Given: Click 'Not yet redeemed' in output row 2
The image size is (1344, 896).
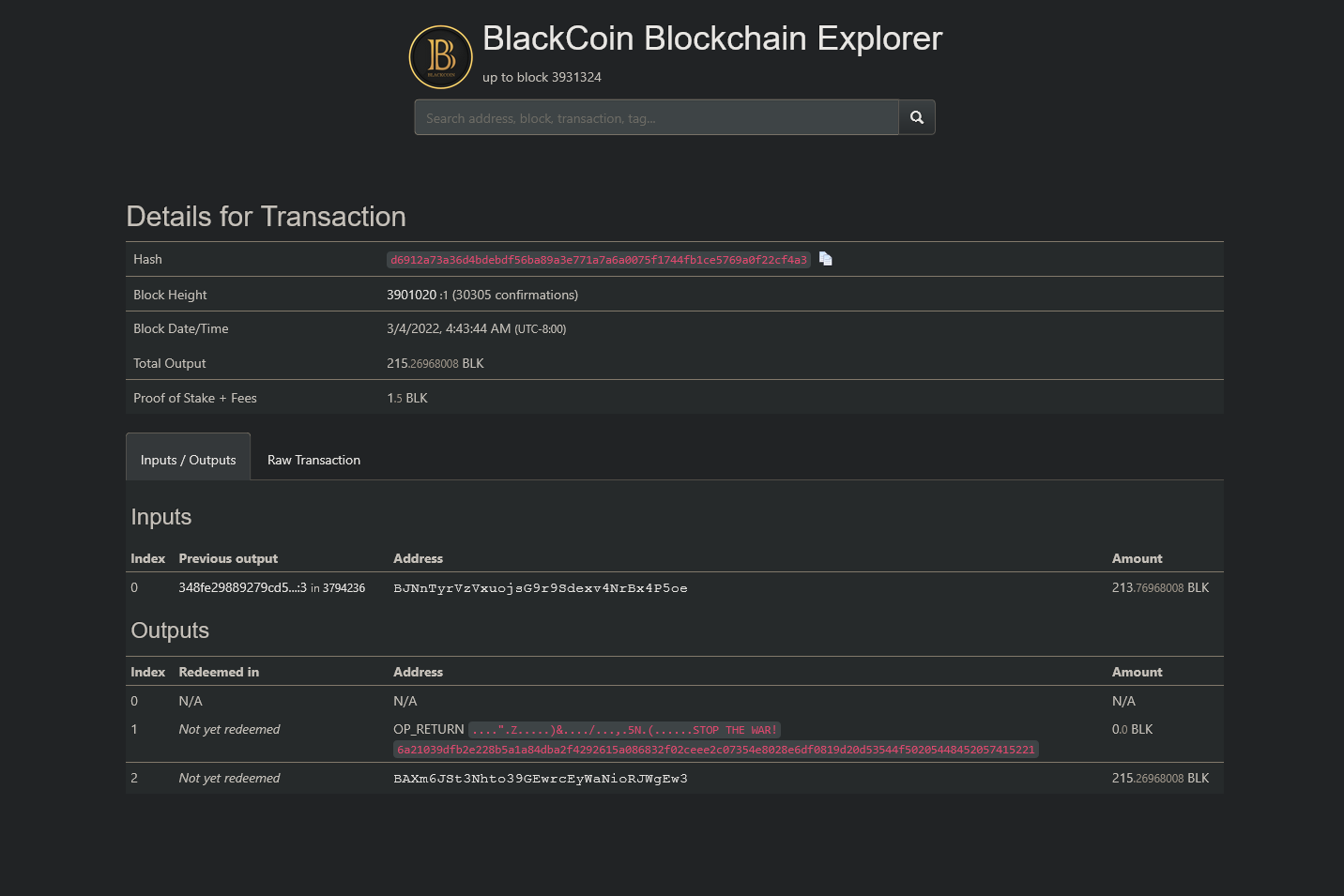Looking at the screenshot, I should [229, 779].
